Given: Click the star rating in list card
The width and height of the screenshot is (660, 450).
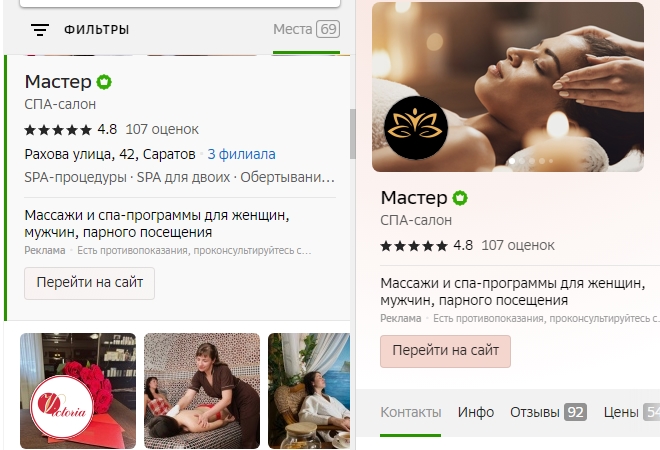Looking at the screenshot, I should click(x=58, y=130).
